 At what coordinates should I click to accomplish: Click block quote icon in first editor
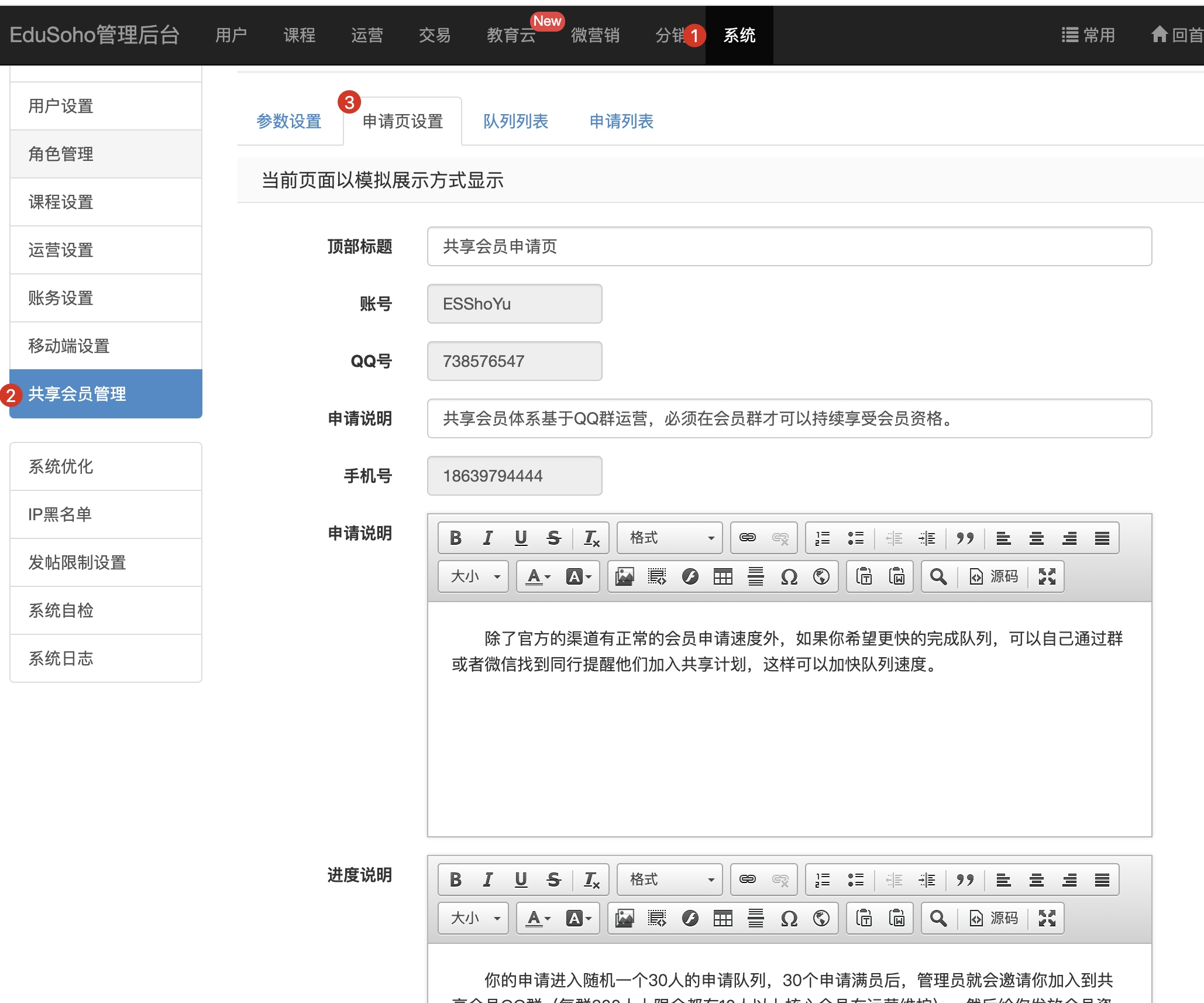(x=965, y=538)
